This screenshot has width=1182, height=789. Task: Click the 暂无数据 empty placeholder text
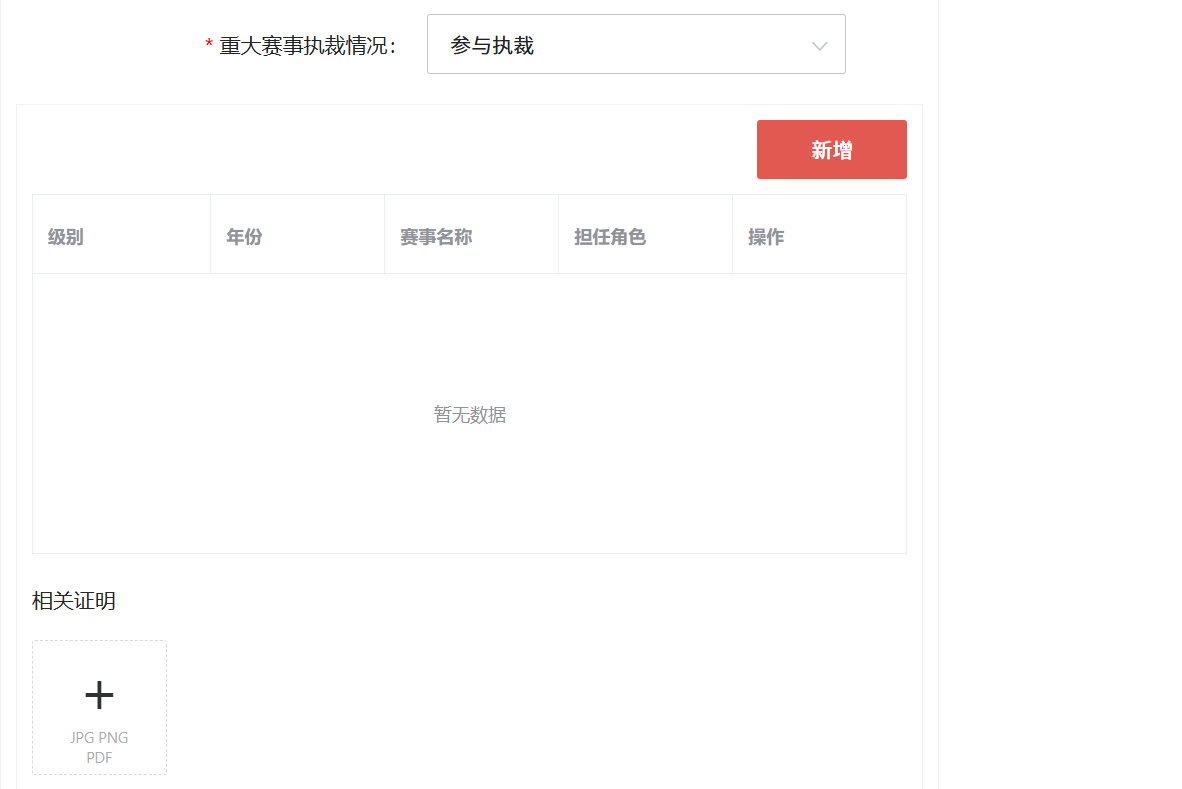pyautogui.click(x=469, y=415)
